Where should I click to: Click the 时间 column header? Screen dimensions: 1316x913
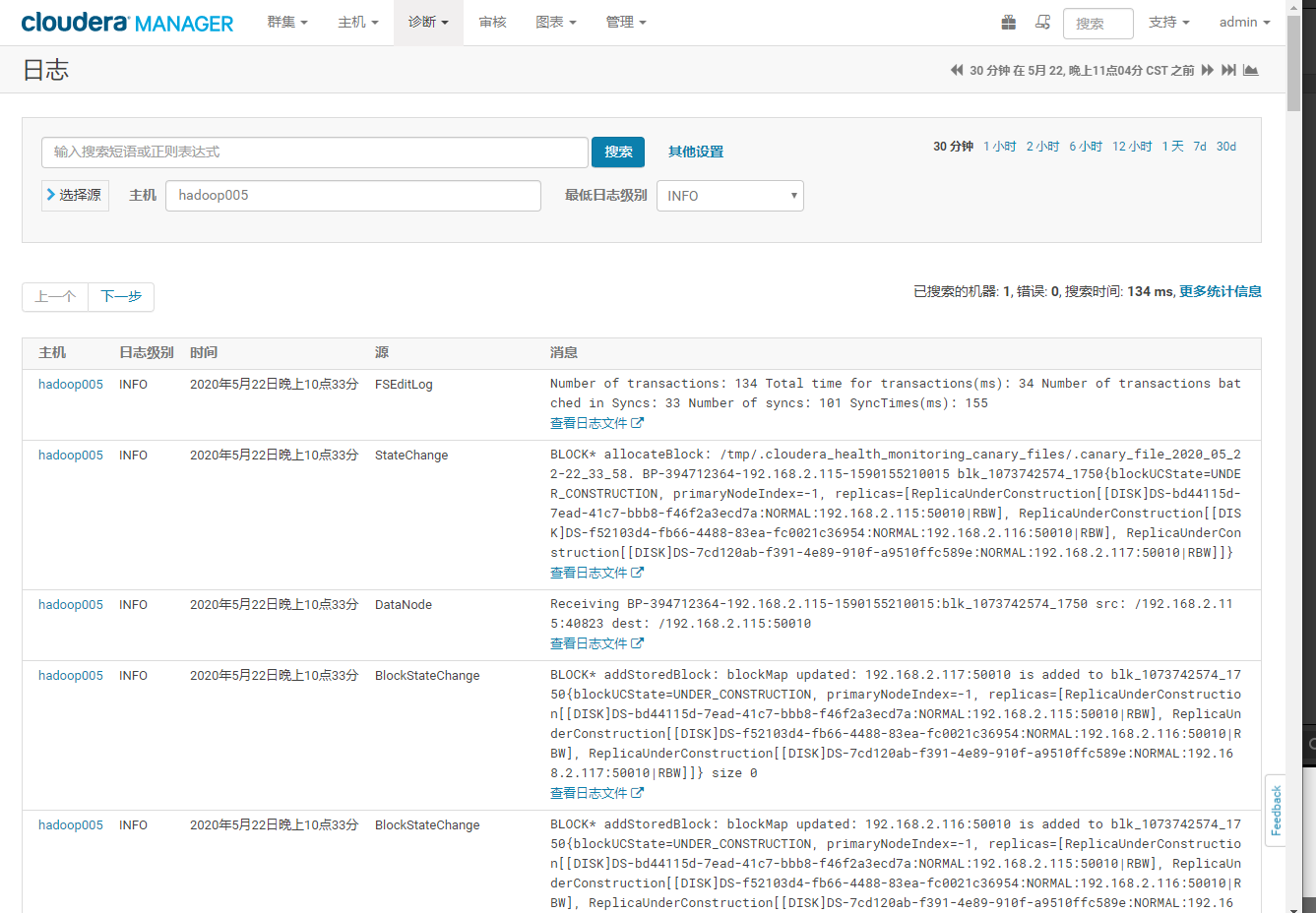204,352
